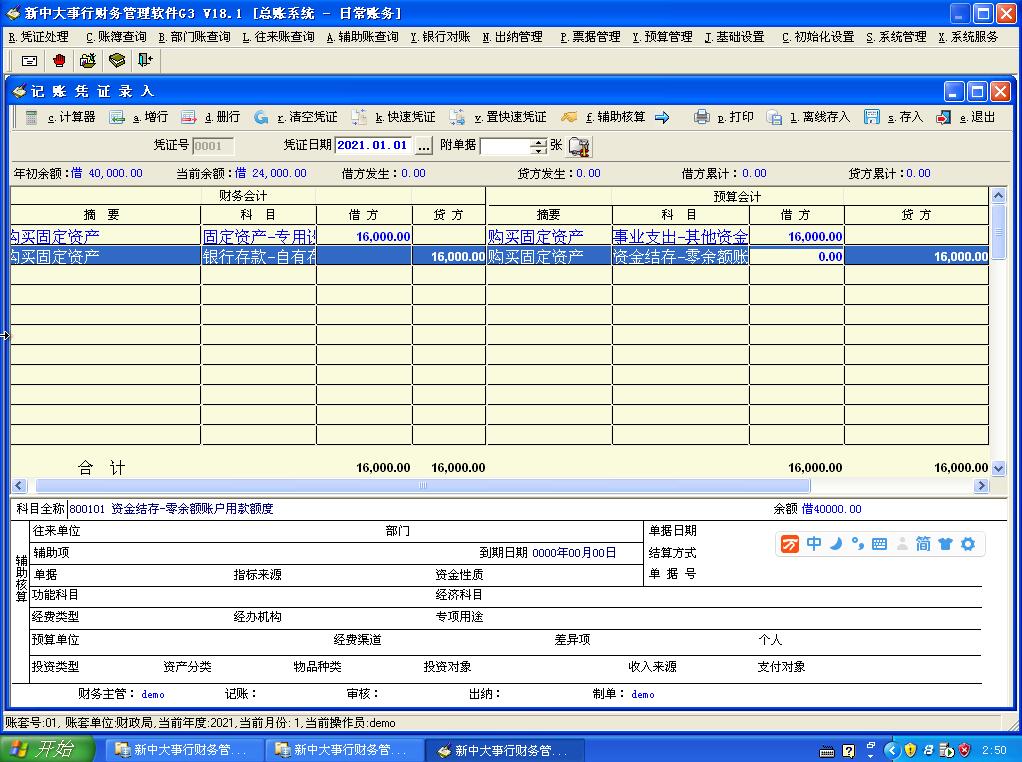Open the 基础设置 menu
1022x762 pixels.
pyautogui.click(x=735, y=37)
